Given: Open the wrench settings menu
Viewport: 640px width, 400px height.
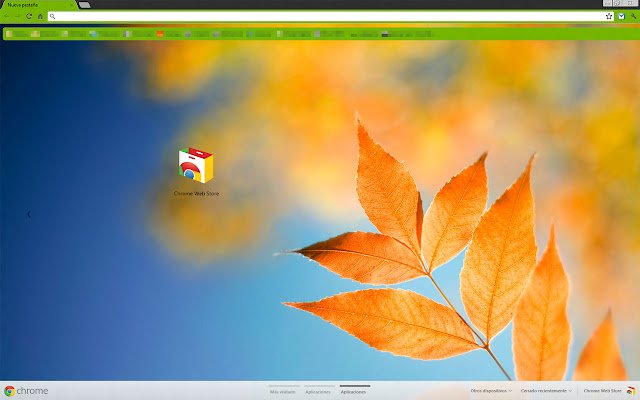Looking at the screenshot, I should (633, 16).
